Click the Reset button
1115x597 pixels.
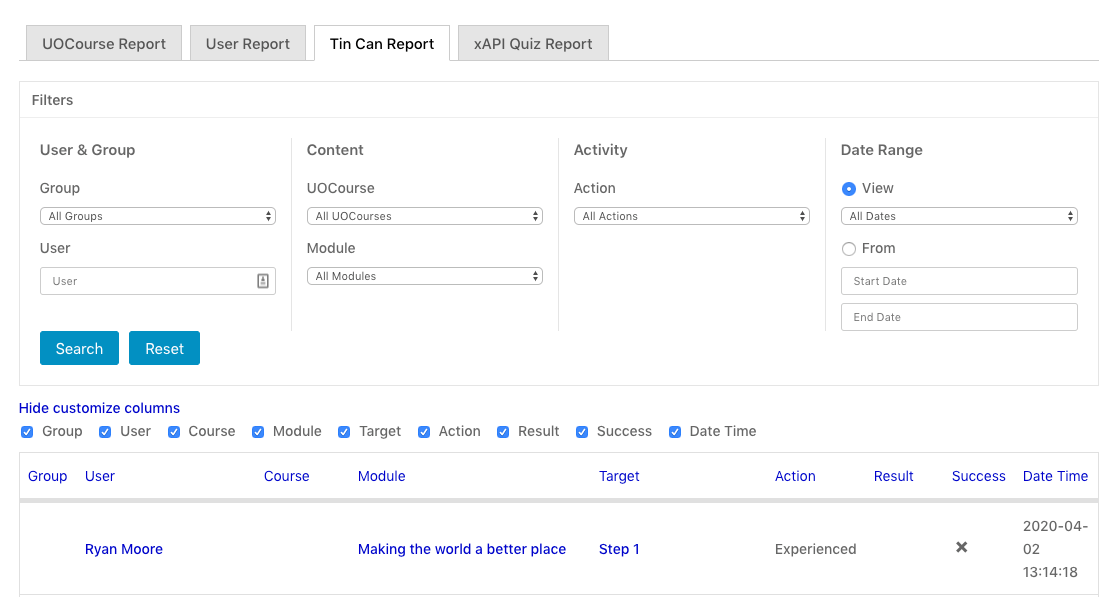click(164, 349)
